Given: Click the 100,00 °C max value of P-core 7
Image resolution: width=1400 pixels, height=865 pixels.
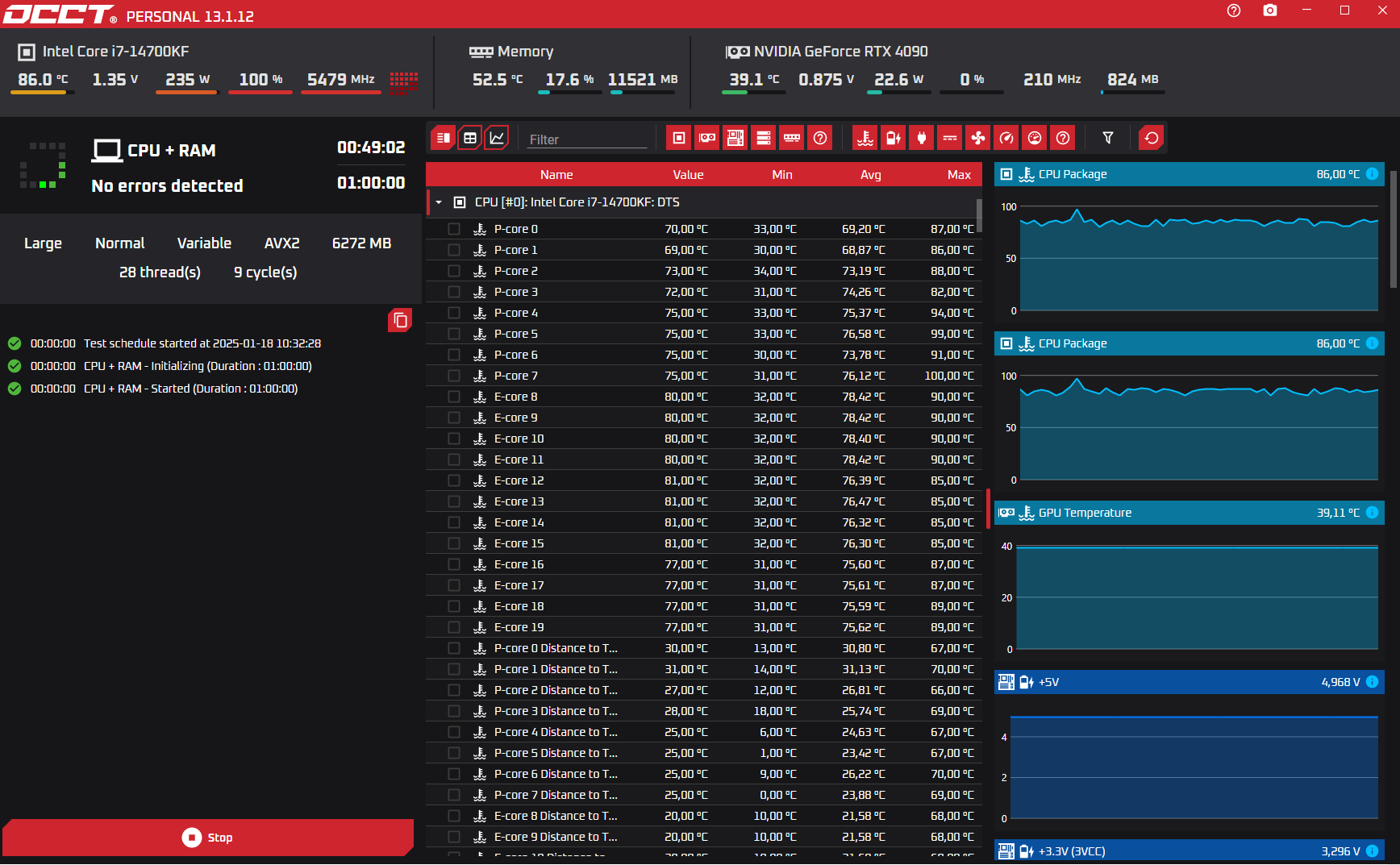Looking at the screenshot, I should coord(949,376).
